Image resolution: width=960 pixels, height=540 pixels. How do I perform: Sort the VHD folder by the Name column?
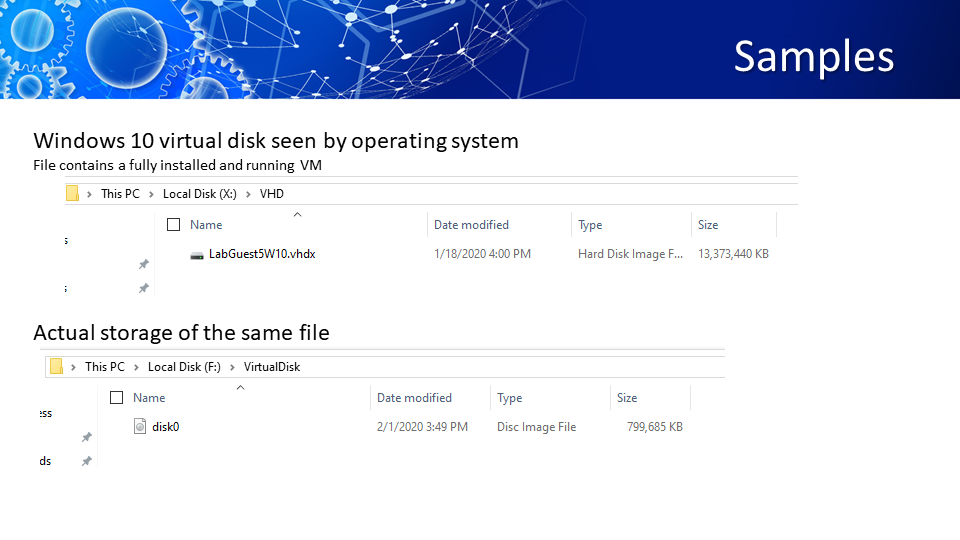click(x=206, y=225)
